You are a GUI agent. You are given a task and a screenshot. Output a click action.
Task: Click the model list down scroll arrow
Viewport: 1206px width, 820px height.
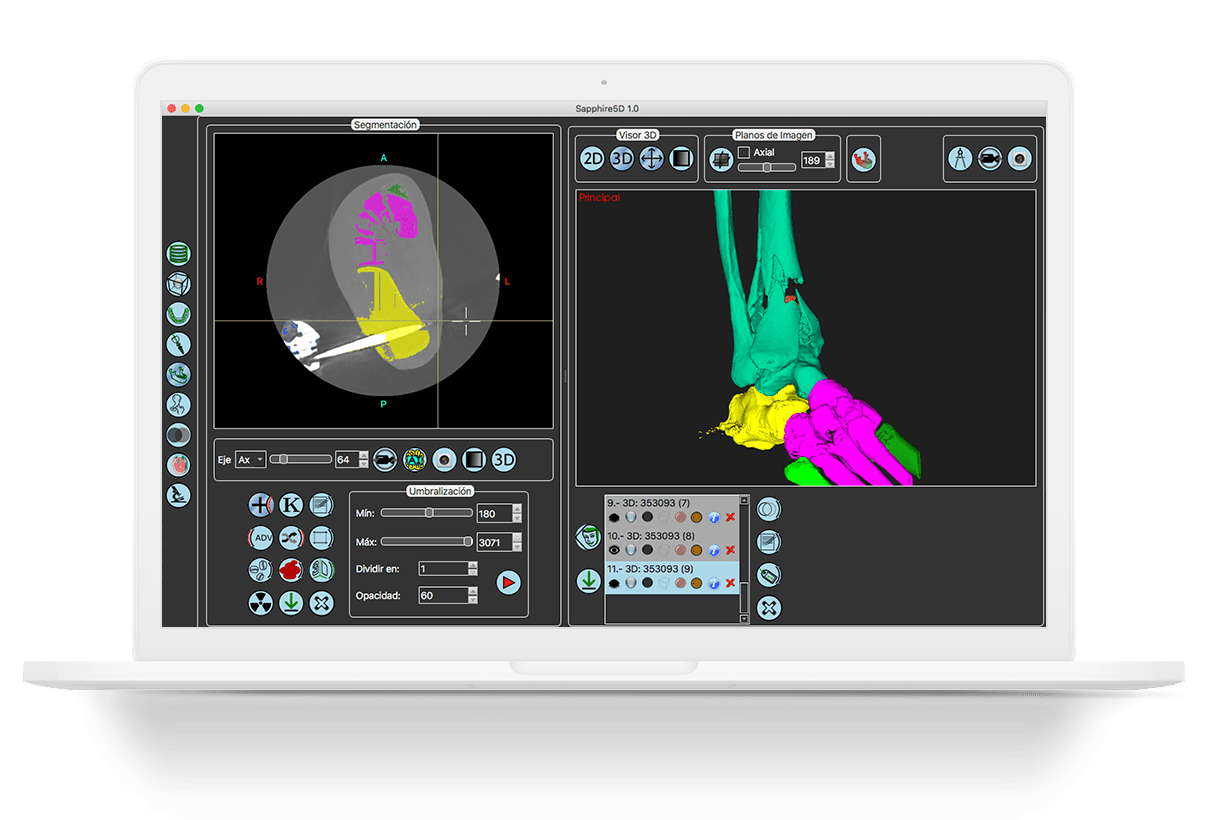[x=744, y=619]
